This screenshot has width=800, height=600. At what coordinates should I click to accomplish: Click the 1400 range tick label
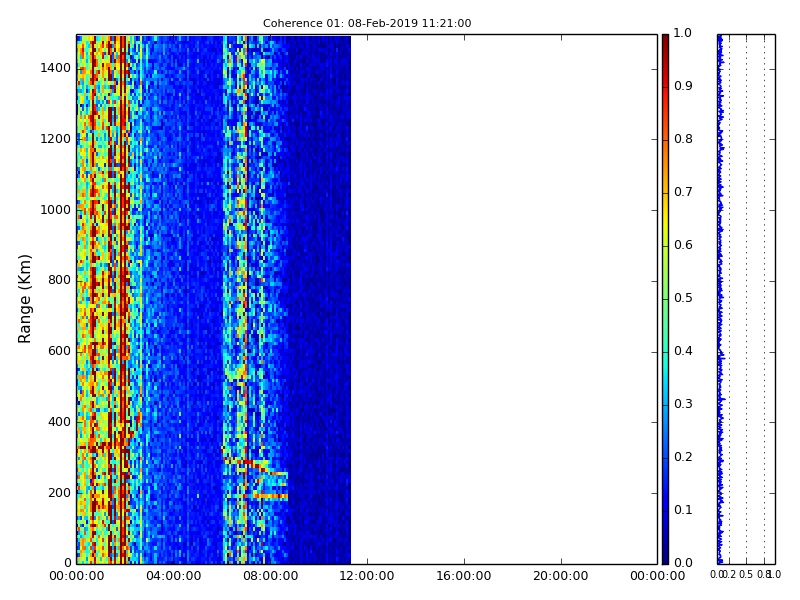[56, 68]
